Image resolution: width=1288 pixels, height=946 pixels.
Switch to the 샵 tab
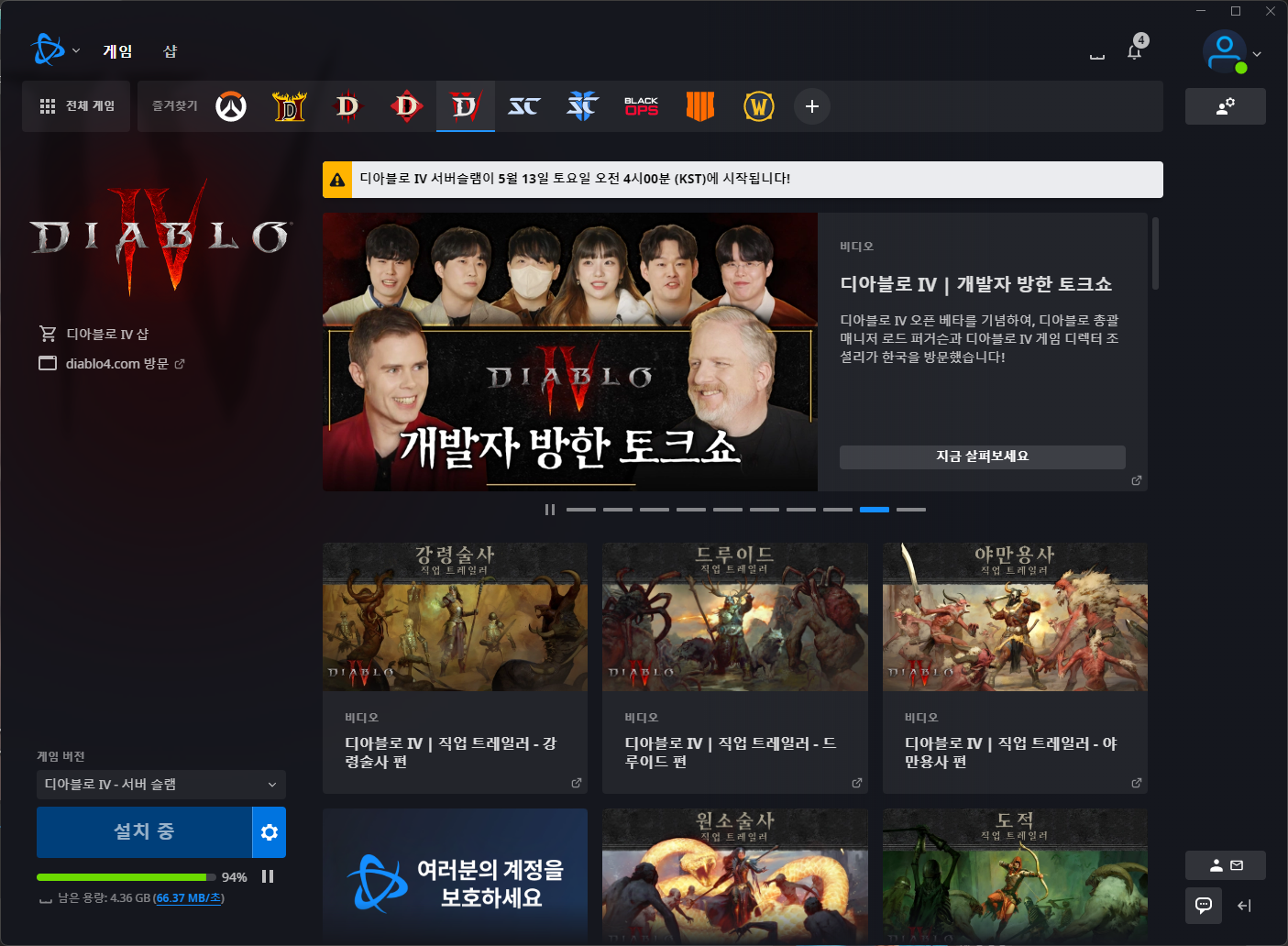tap(171, 51)
